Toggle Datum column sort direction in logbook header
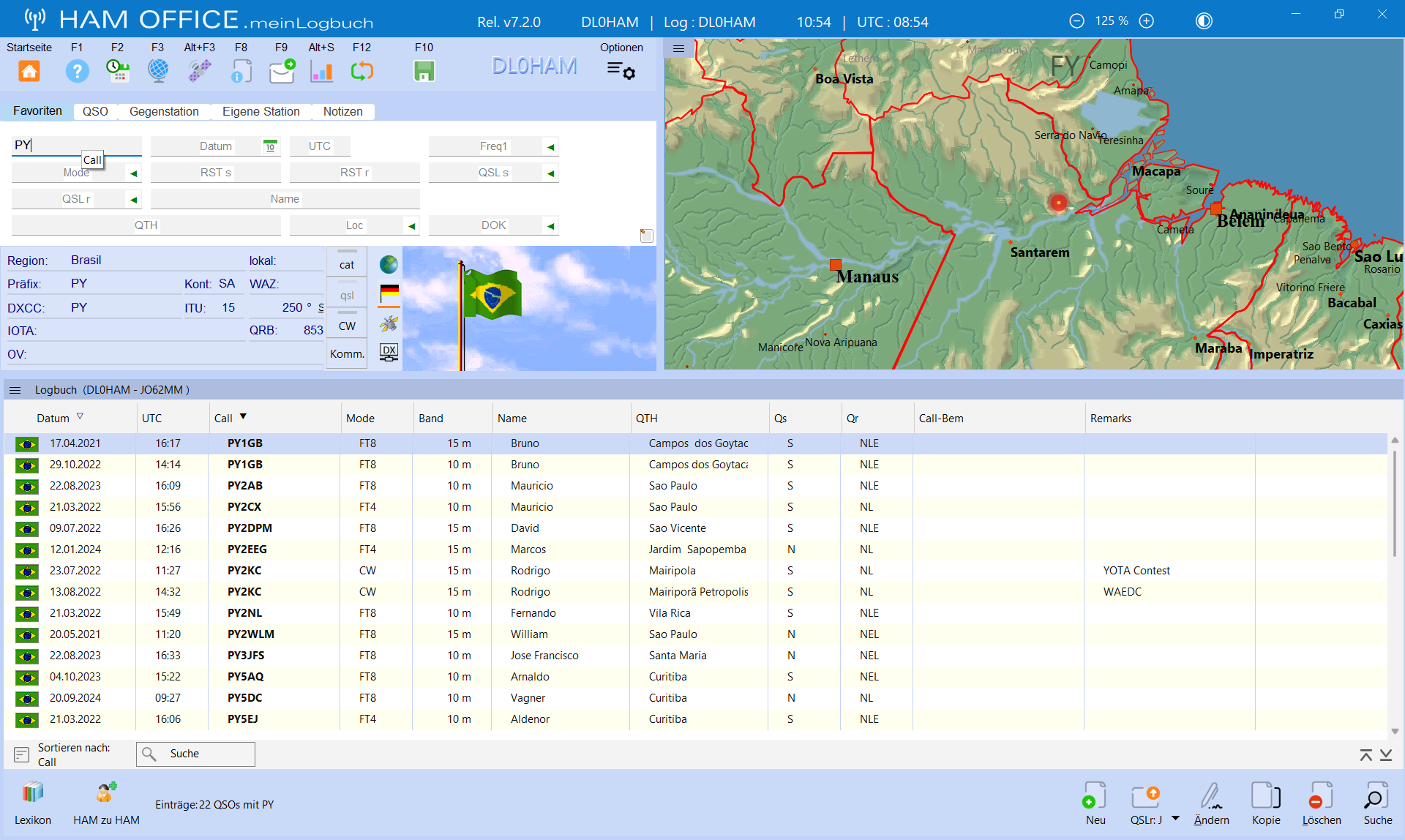Screen dimensions: 1405x840 click(x=80, y=416)
